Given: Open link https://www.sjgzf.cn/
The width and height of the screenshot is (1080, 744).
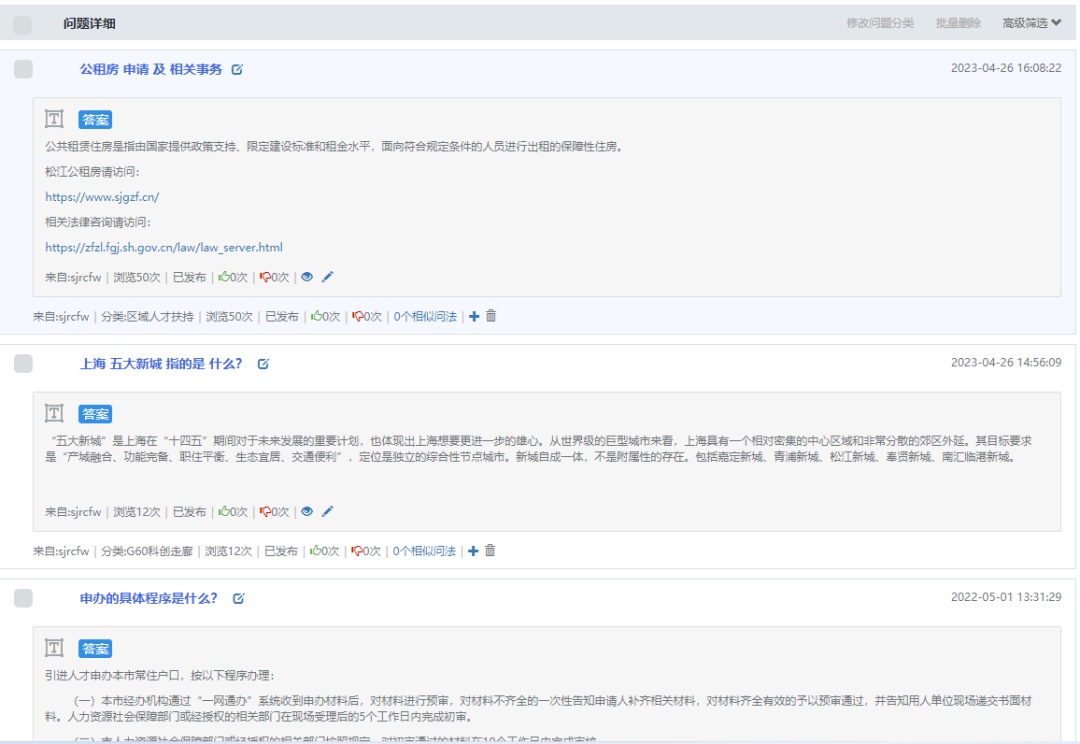Looking at the screenshot, I should click(x=102, y=197).
